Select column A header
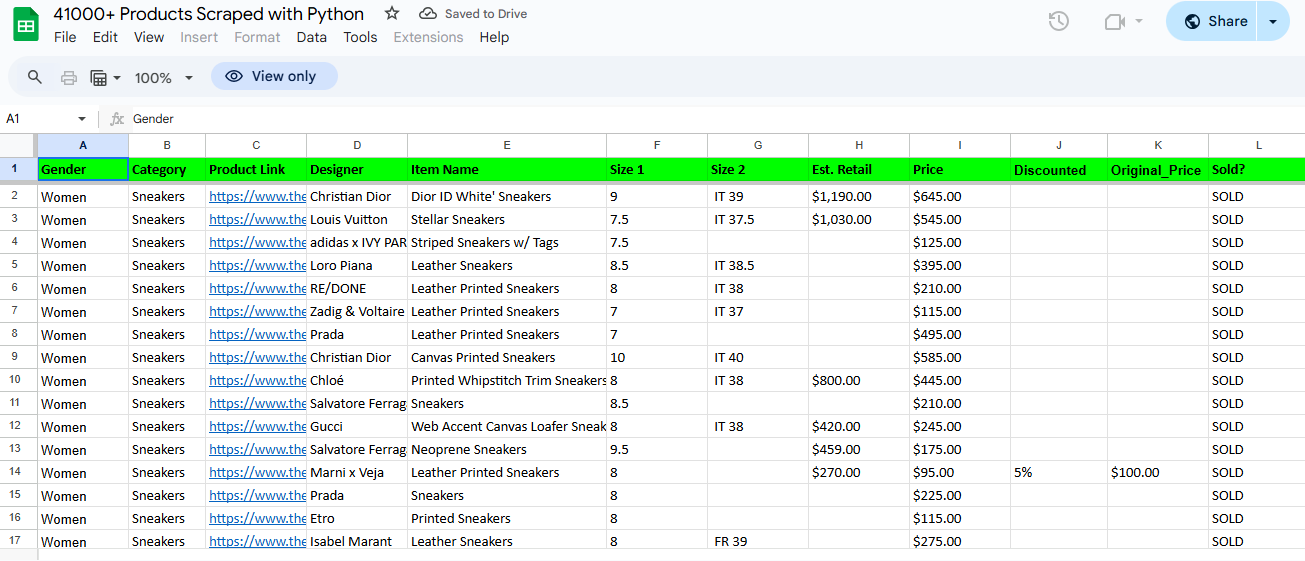The image size is (1305, 561). coord(83,145)
